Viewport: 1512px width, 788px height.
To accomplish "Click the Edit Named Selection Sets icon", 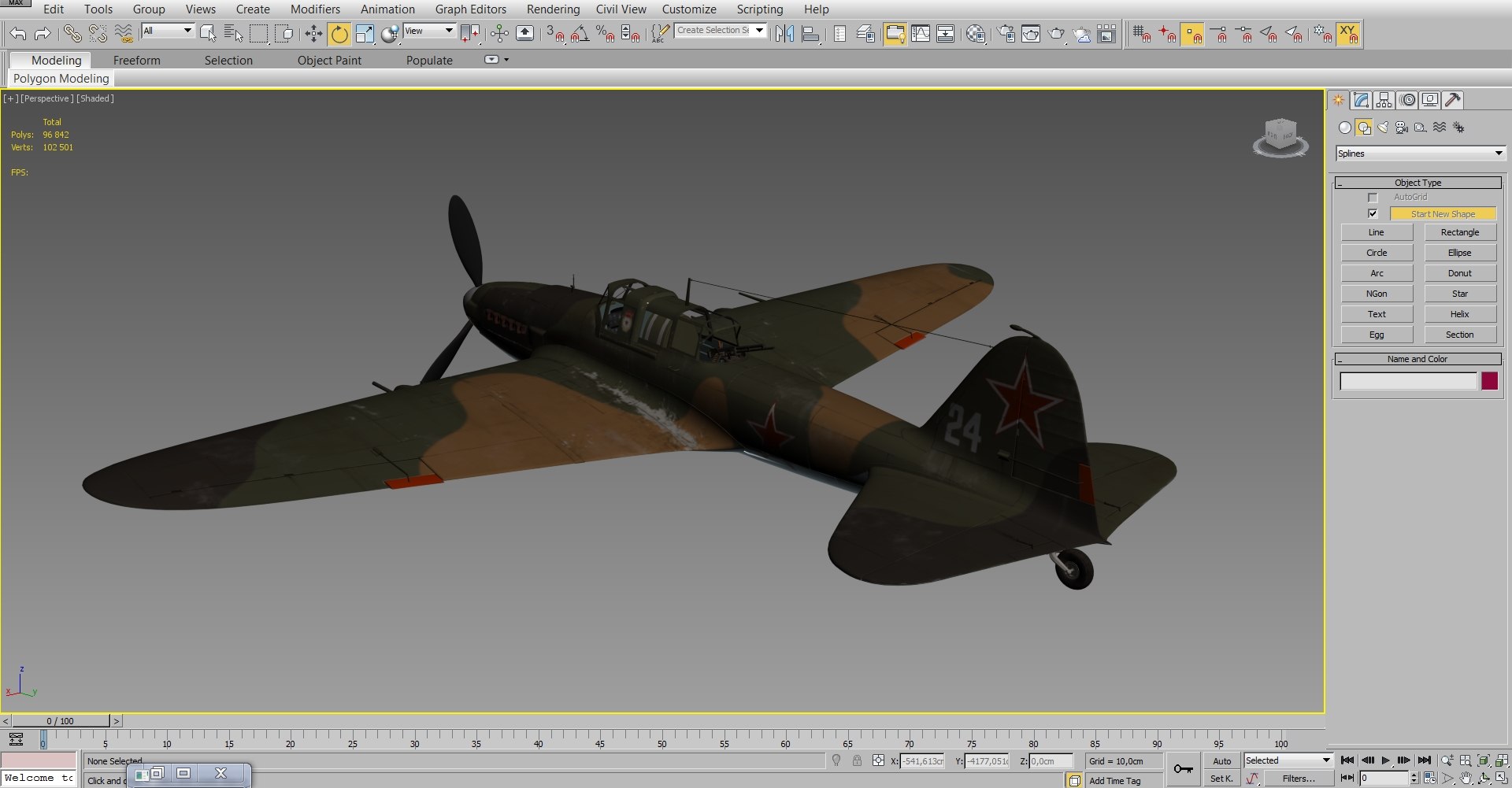I will pos(660,33).
